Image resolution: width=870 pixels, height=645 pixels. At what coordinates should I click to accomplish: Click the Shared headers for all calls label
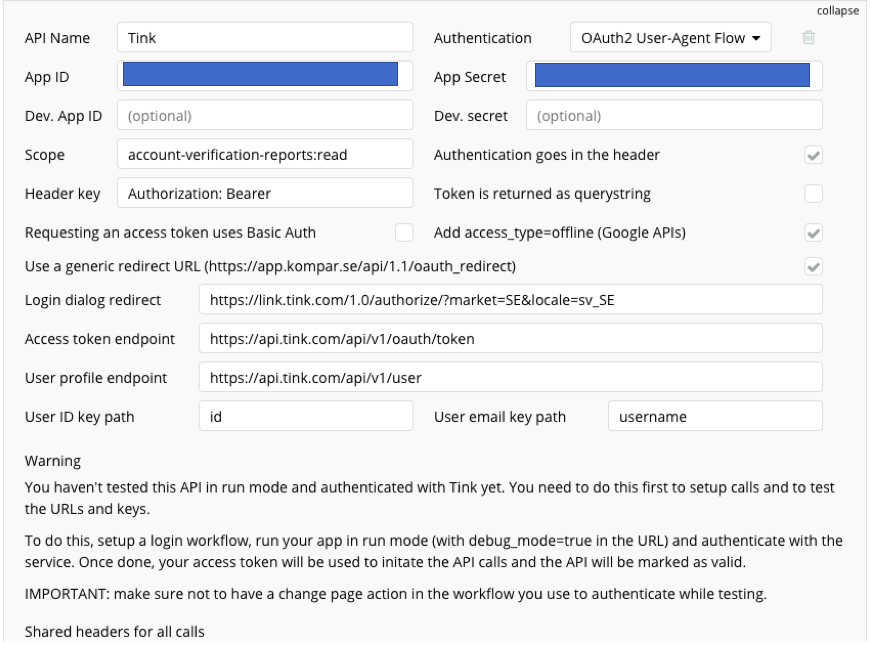[x=114, y=632]
